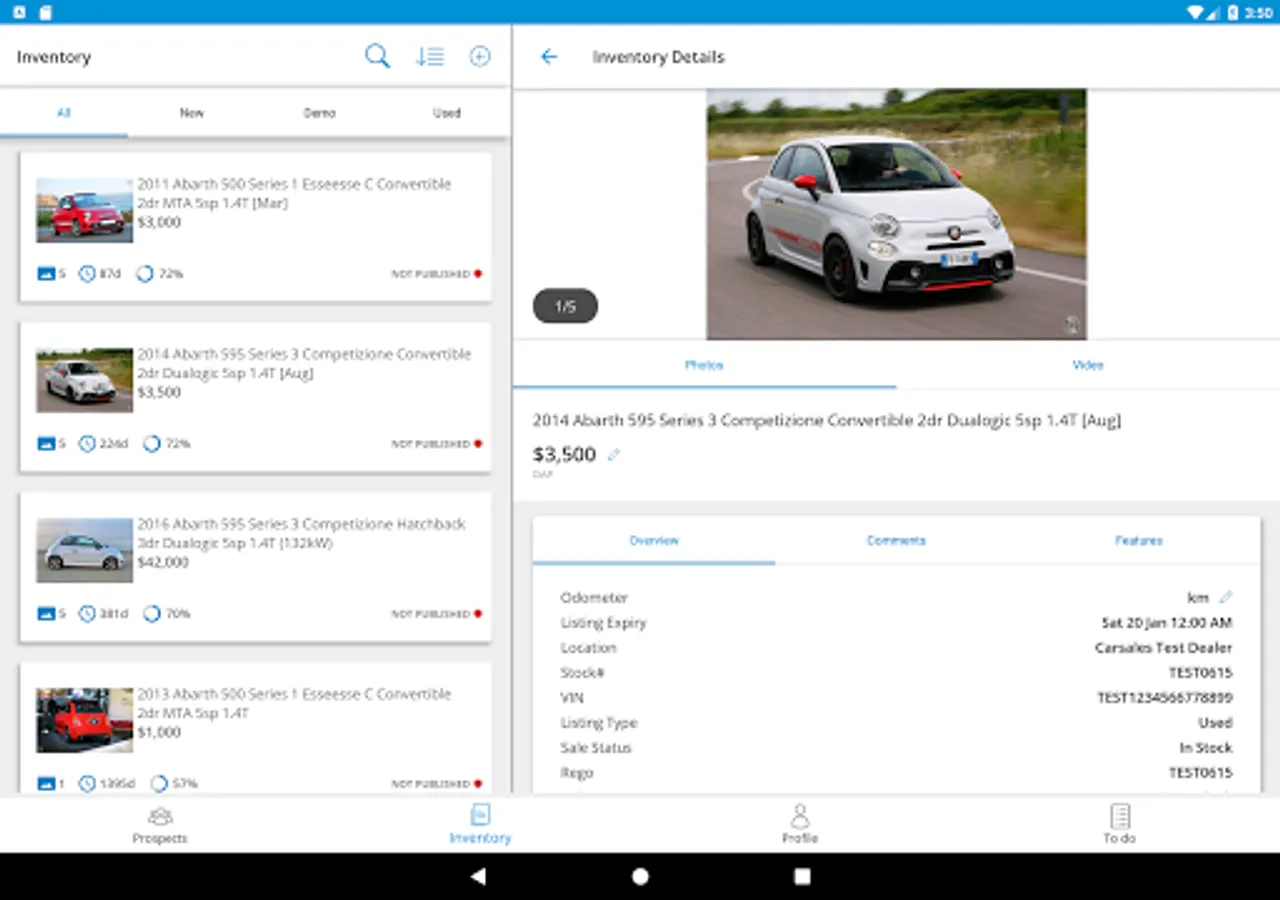The image size is (1280, 900).
Task: Open thumbnail of 2011 Abarth 500 red car
Action: (84, 210)
